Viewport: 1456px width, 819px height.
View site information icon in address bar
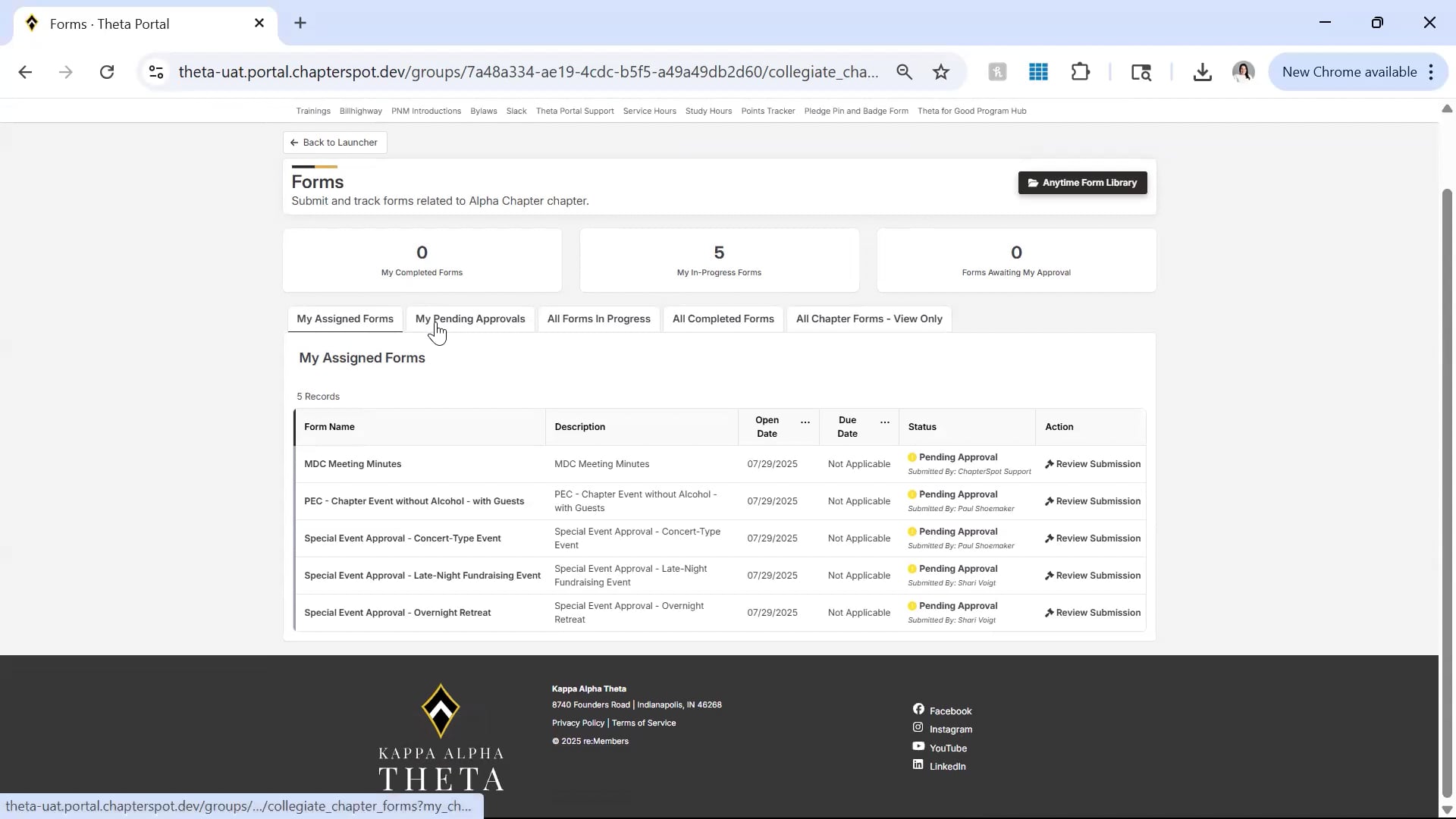pos(156,72)
